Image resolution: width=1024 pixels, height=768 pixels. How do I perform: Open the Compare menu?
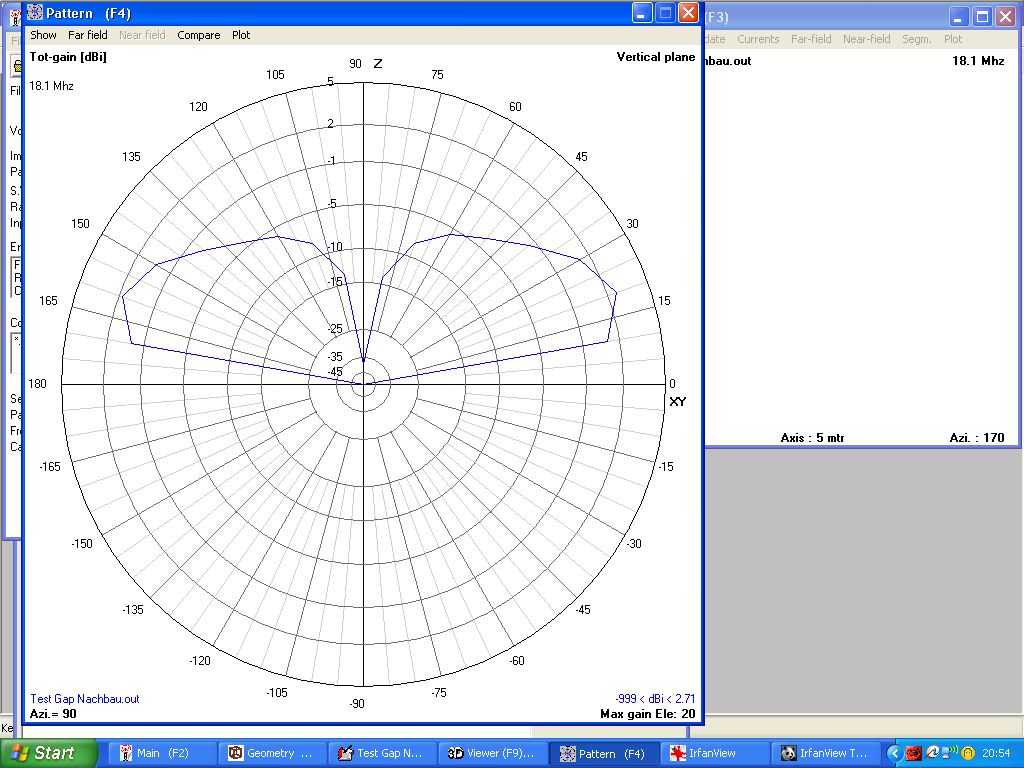tap(199, 35)
